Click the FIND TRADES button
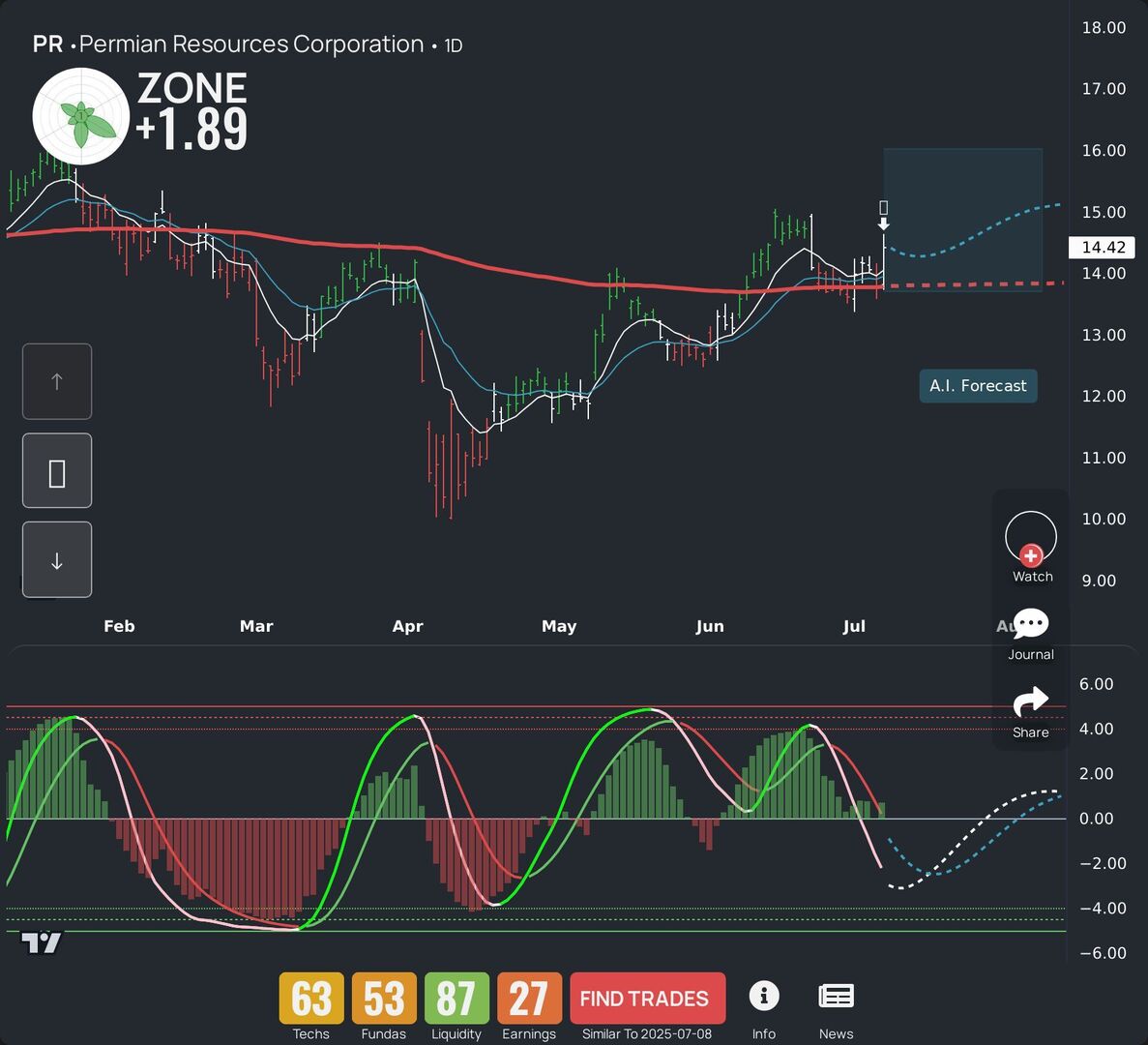 [x=648, y=999]
